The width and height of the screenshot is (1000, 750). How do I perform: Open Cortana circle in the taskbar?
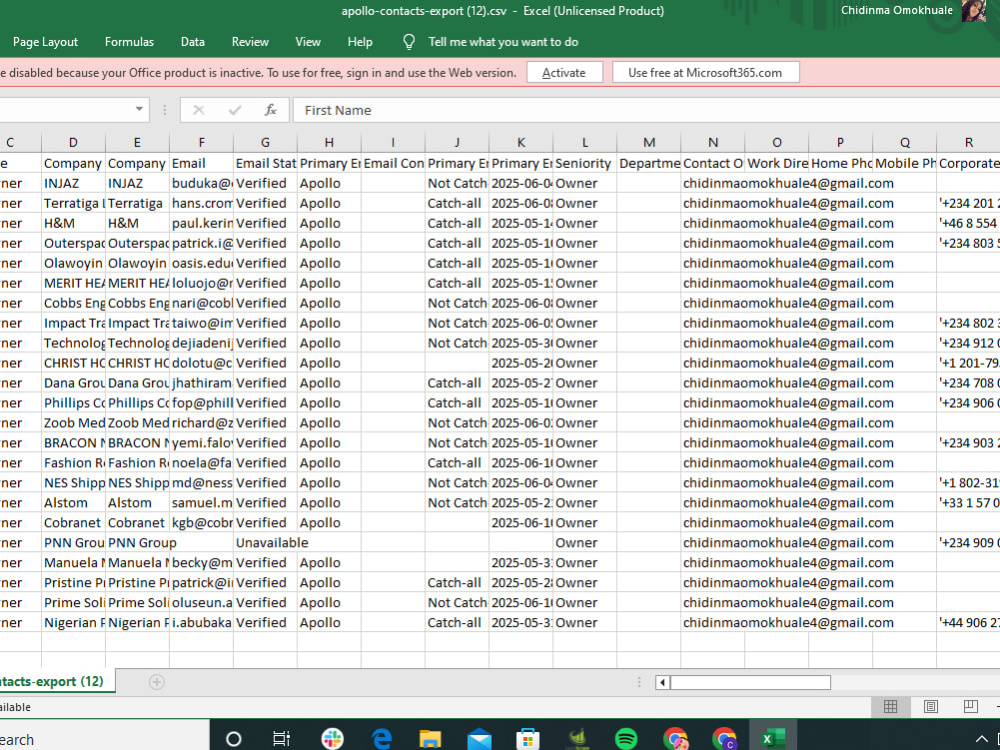234,739
